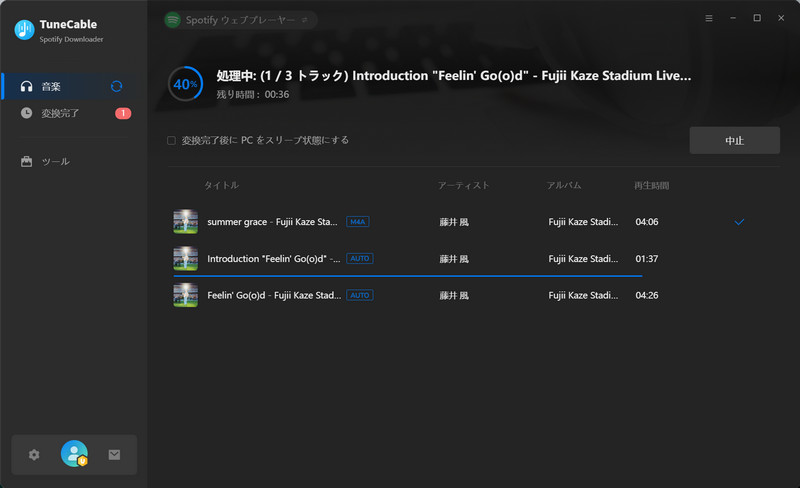This screenshot has width=800, height=488.
Task: Click the タイトル column header
Action: coord(221,185)
